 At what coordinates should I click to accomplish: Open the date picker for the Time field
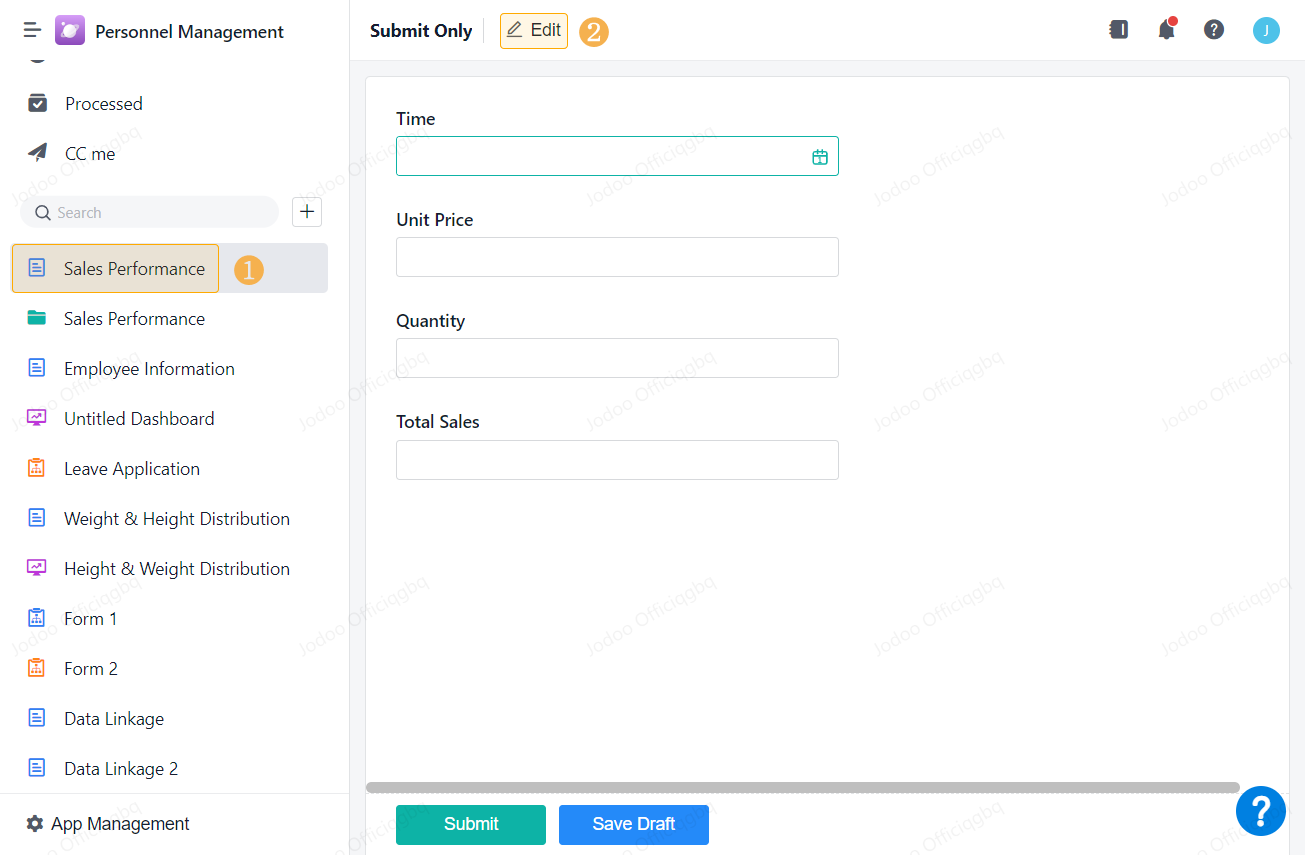[820, 156]
